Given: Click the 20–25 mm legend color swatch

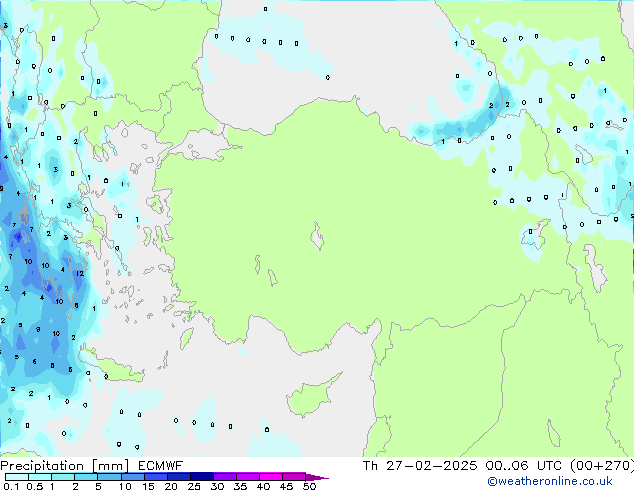Looking at the screenshot, I should (179, 477).
